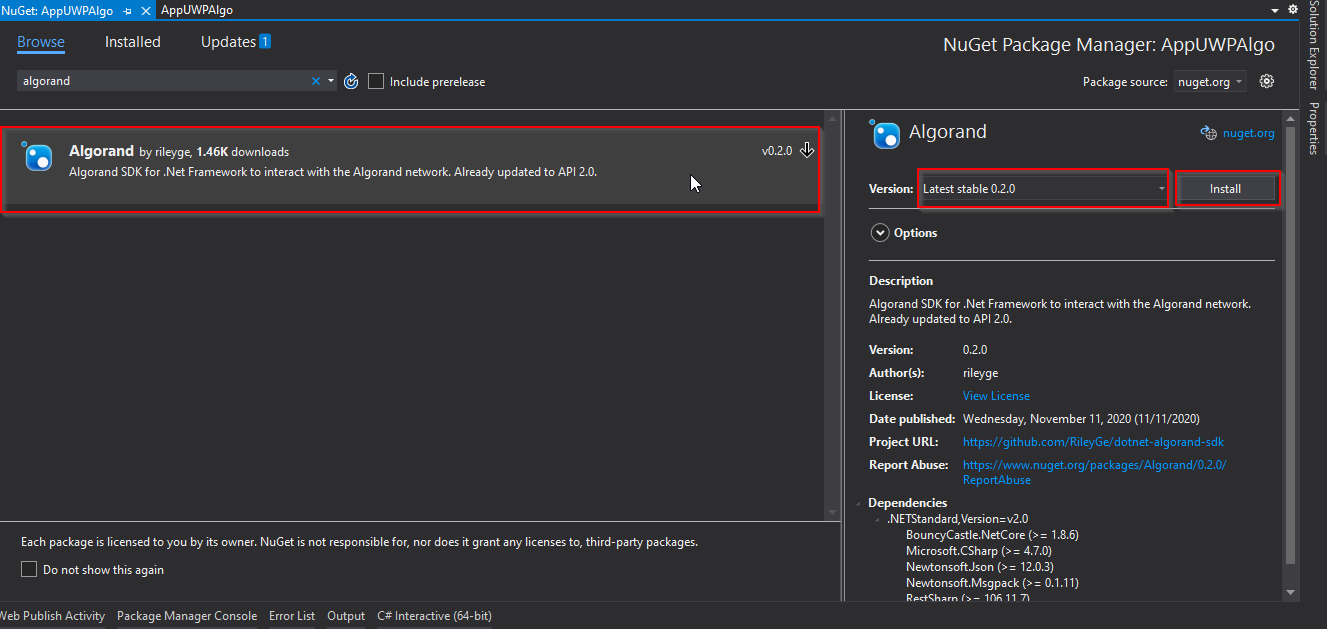The image size is (1327, 629).
Task: Click the Algorand package icon in the results list
Action: coord(38,156)
